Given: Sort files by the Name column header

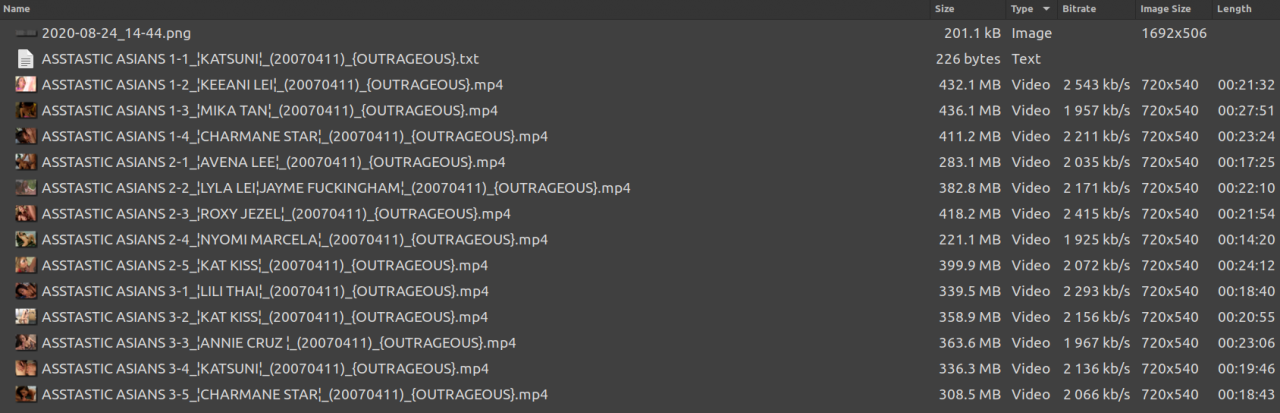Looking at the screenshot, I should tap(17, 9).
